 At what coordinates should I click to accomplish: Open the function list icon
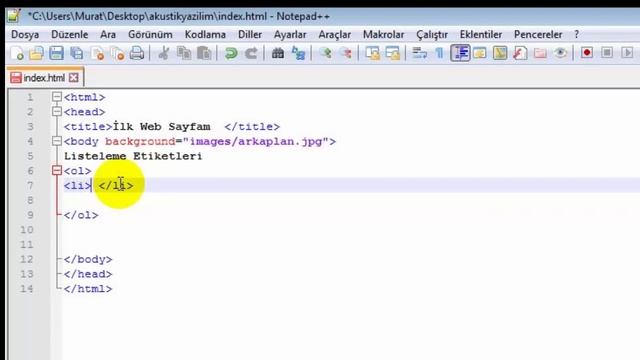click(x=520, y=53)
